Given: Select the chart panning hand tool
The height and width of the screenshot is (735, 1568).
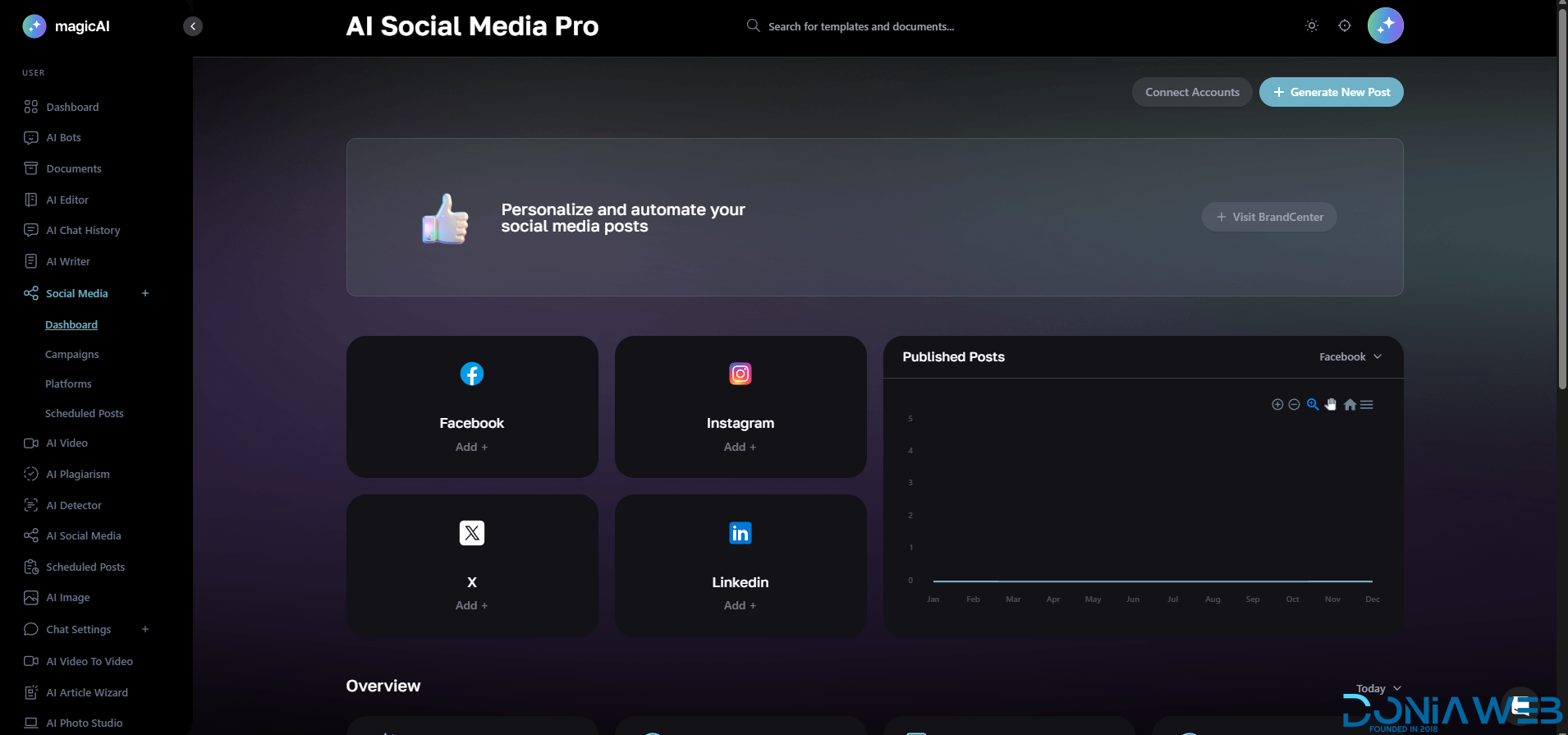Looking at the screenshot, I should tap(1331, 405).
